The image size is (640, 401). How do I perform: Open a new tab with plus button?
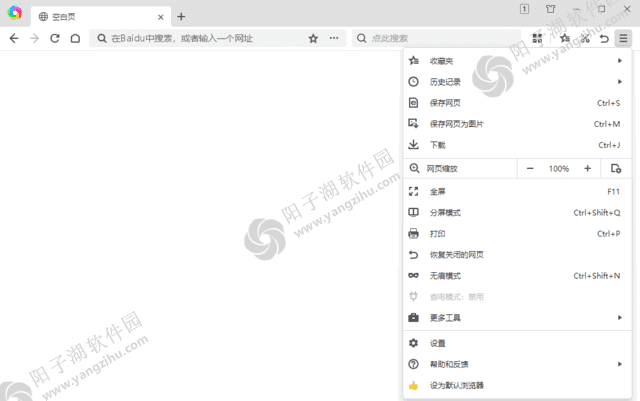pyautogui.click(x=181, y=16)
